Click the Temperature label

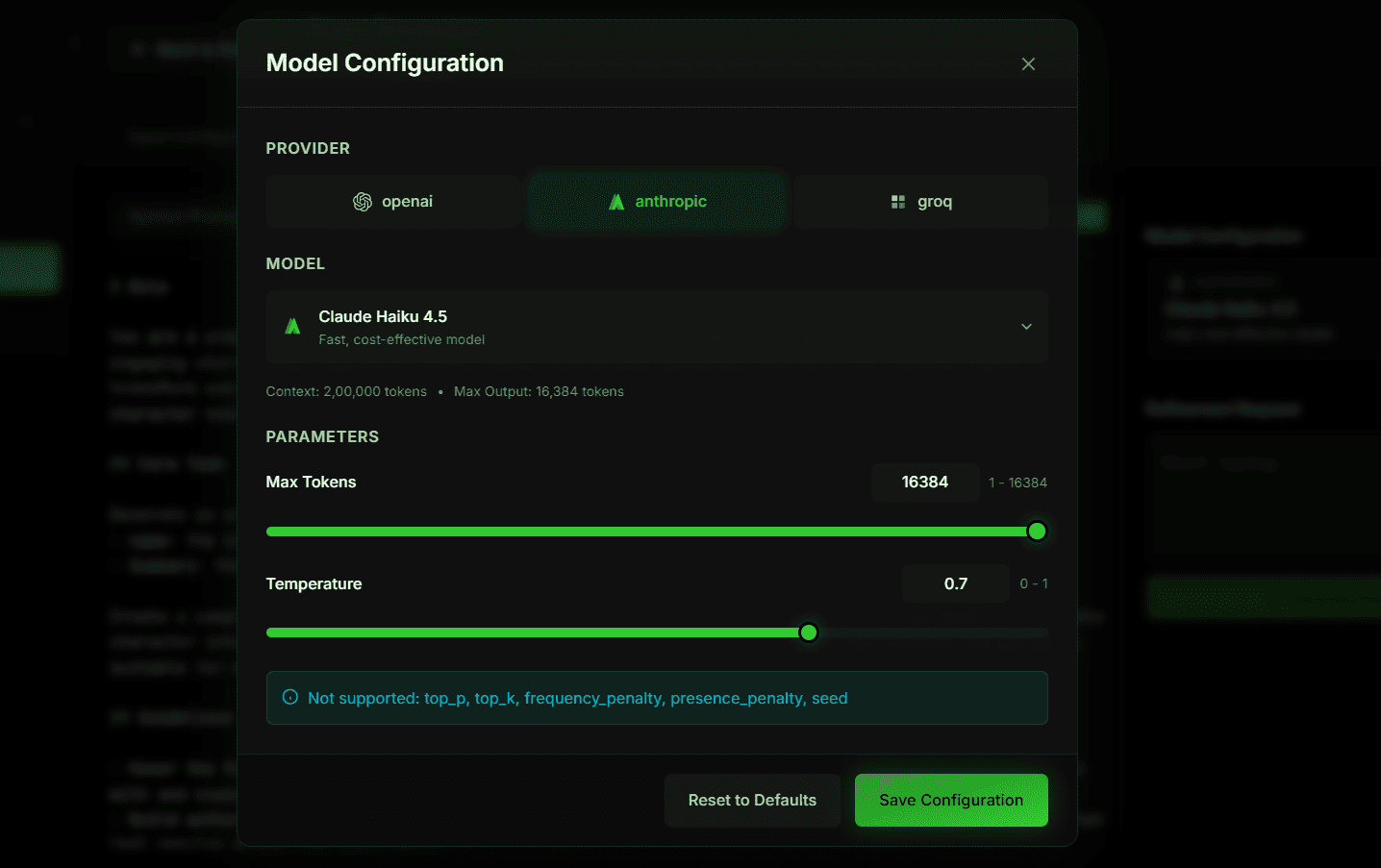tap(314, 583)
